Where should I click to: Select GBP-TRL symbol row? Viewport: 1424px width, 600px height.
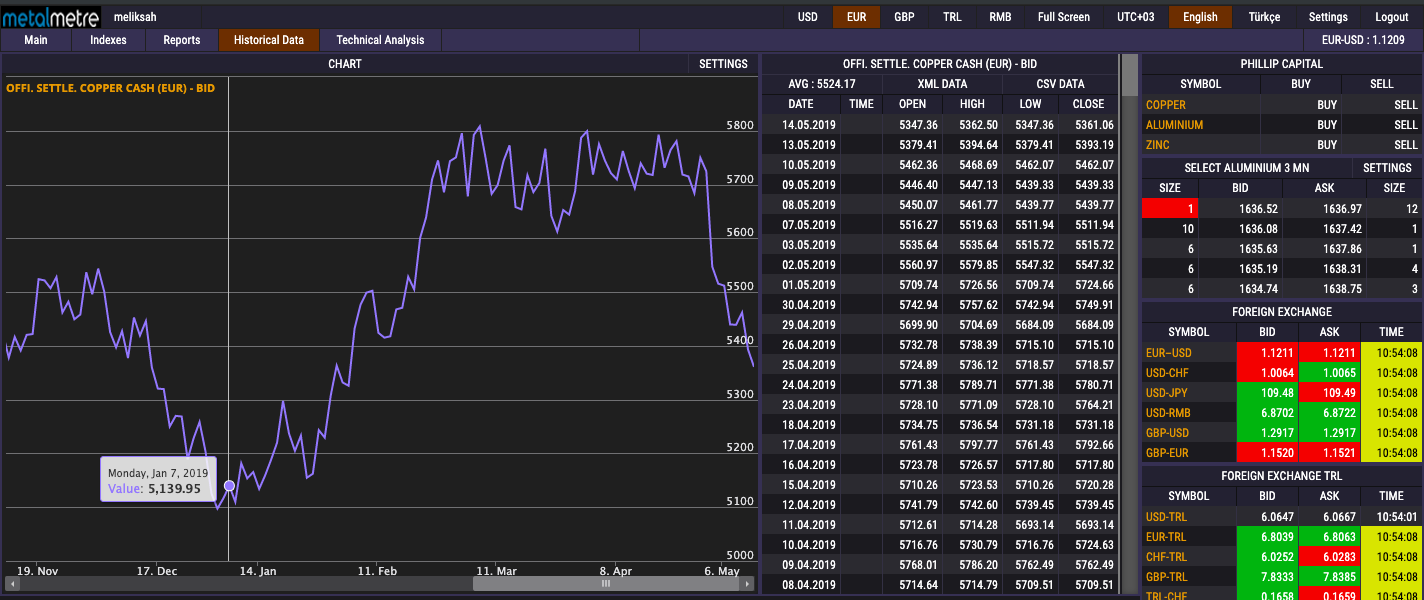coord(1167,577)
